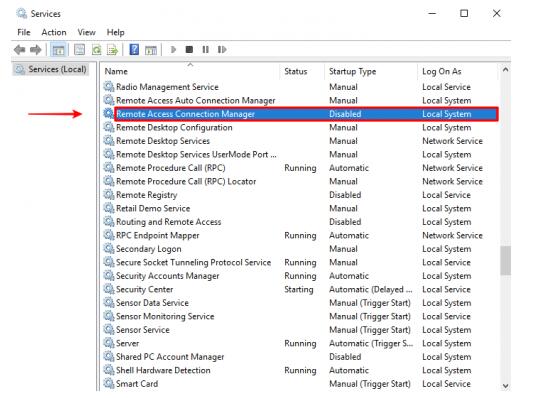Select Remote Desktop Configuration service
Image resolution: width=541 pixels, height=398 pixels.
point(301,127)
